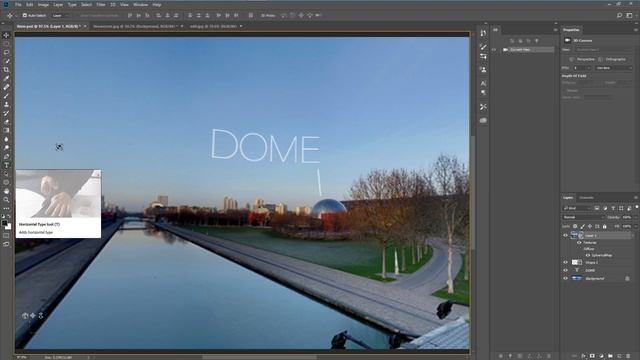Image resolution: width=640 pixels, height=360 pixels.
Task: Hide Shape 1 layer visibility eye
Action: click(566, 262)
